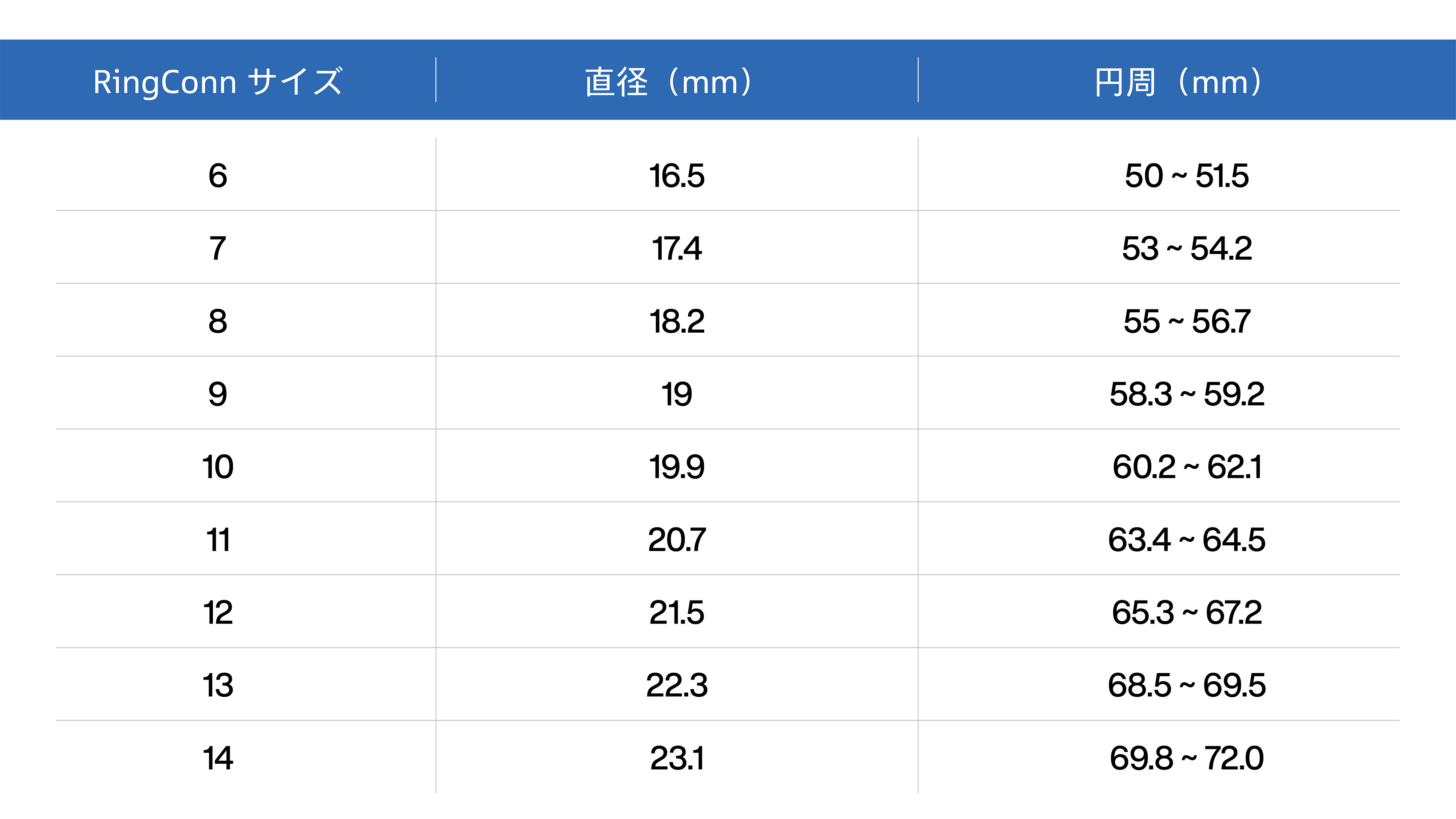The image size is (1456, 819).
Task: Select the 17.4 diameter cell
Action: tap(677, 249)
